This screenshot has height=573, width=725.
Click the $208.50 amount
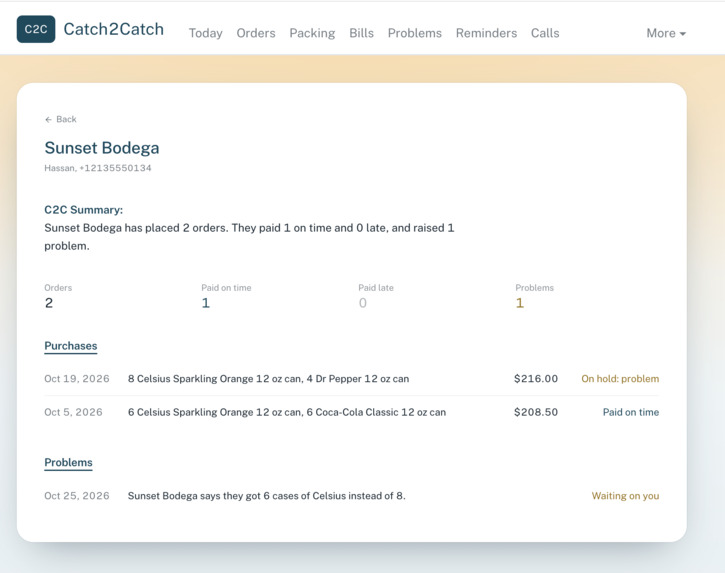[536, 412]
